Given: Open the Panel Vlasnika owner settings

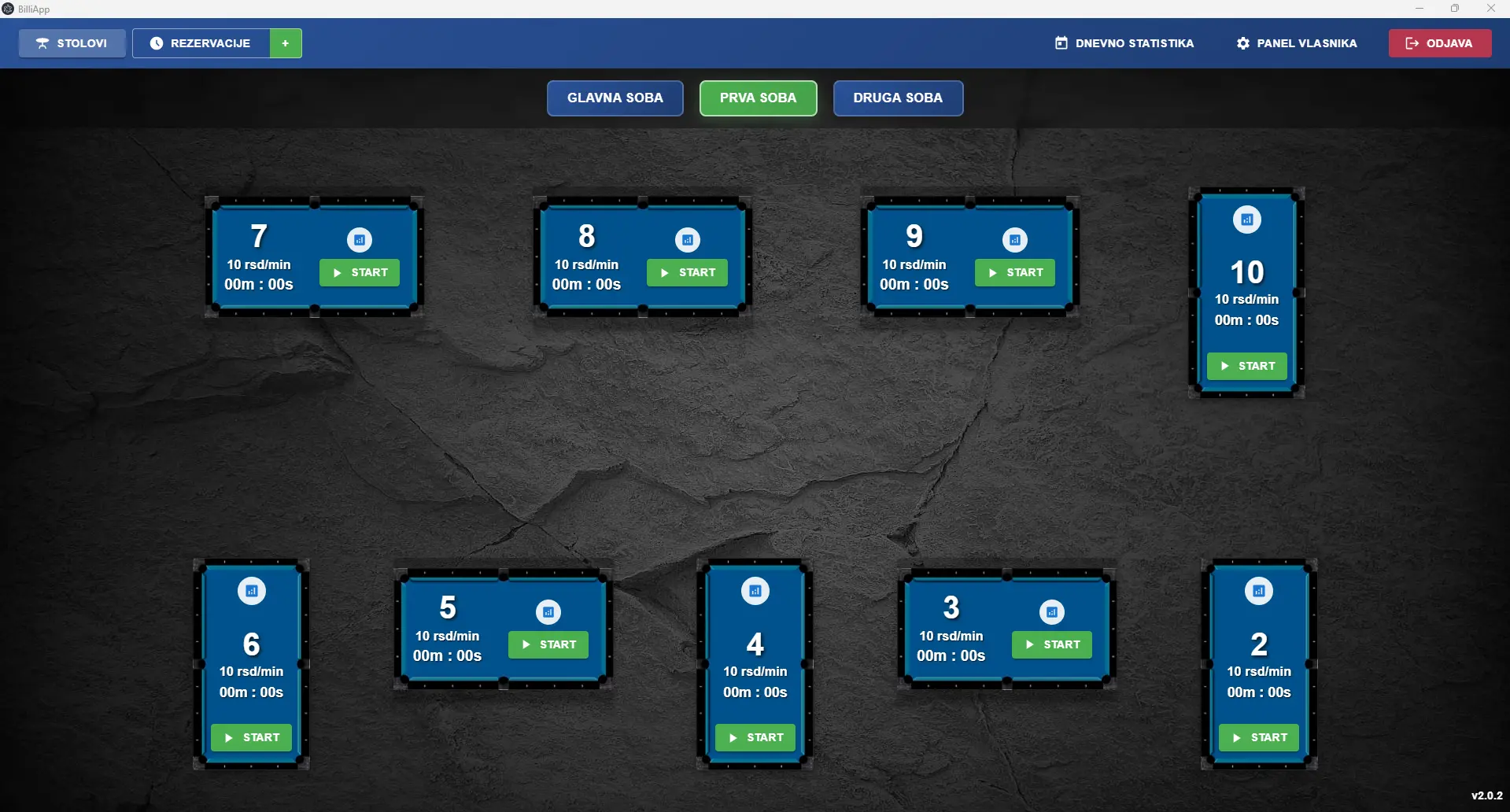Looking at the screenshot, I should click(1297, 43).
